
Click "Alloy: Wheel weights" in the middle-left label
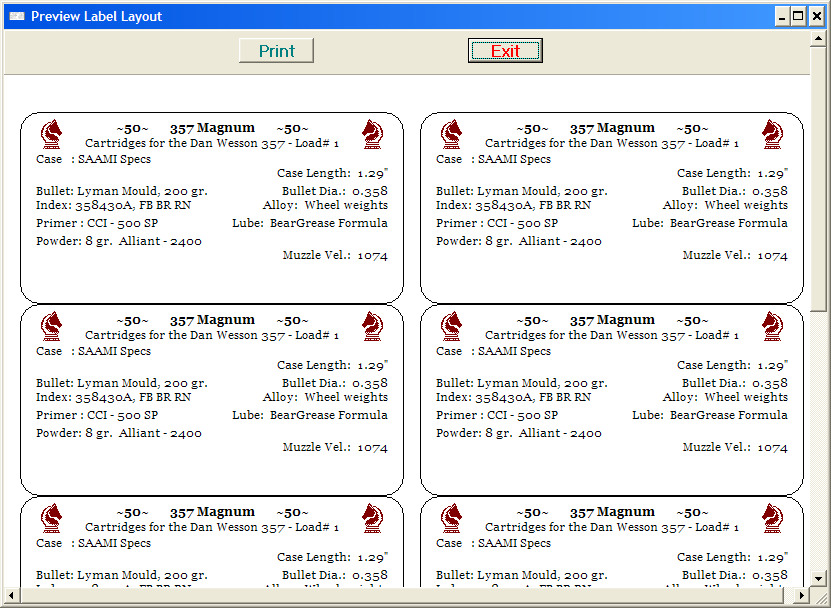click(x=325, y=397)
